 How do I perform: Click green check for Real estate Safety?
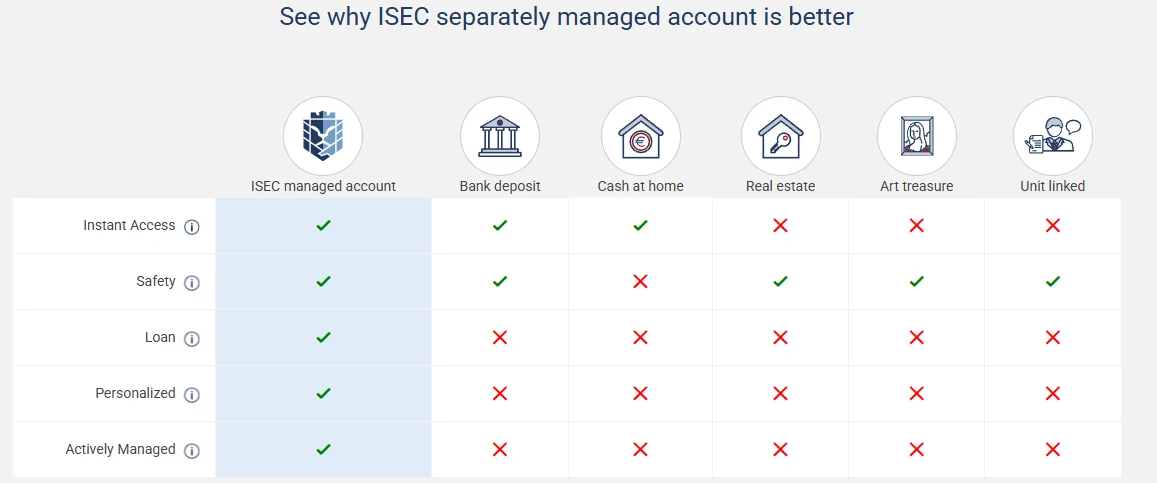point(781,281)
